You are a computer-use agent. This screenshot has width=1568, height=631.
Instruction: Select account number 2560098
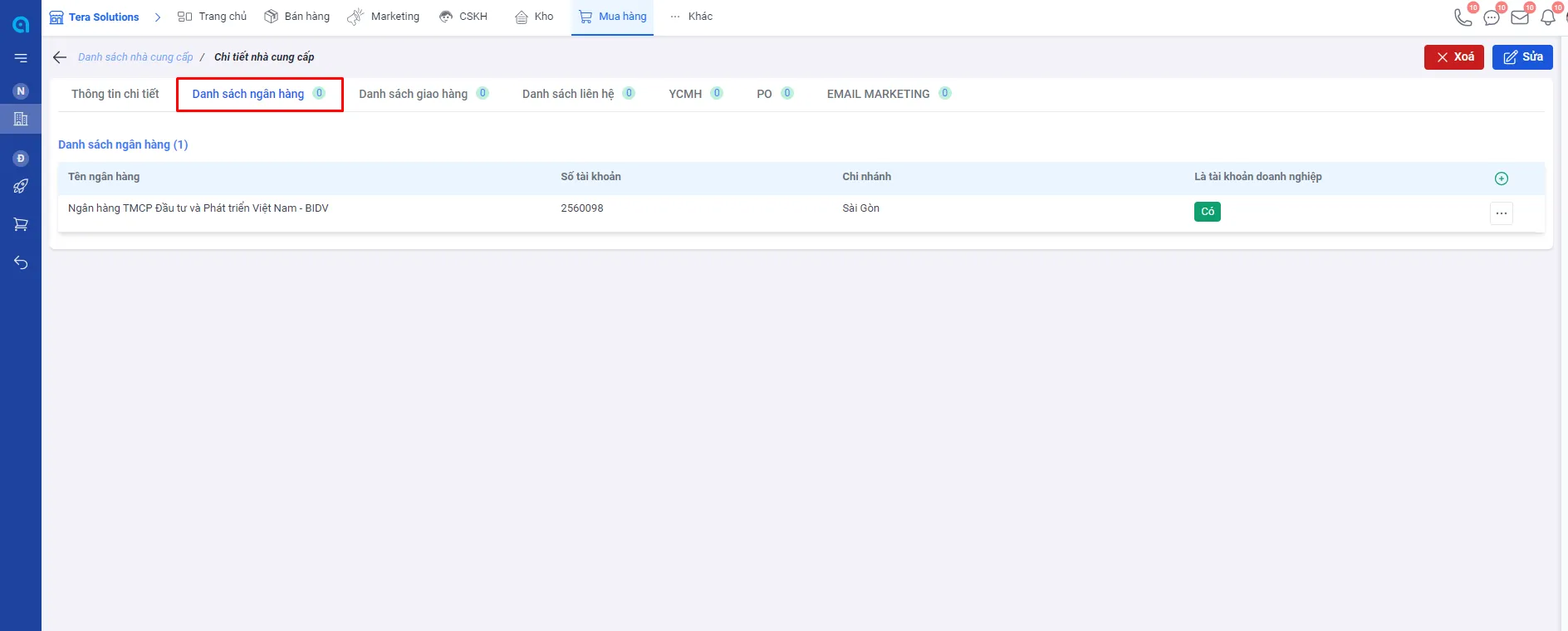(x=582, y=208)
